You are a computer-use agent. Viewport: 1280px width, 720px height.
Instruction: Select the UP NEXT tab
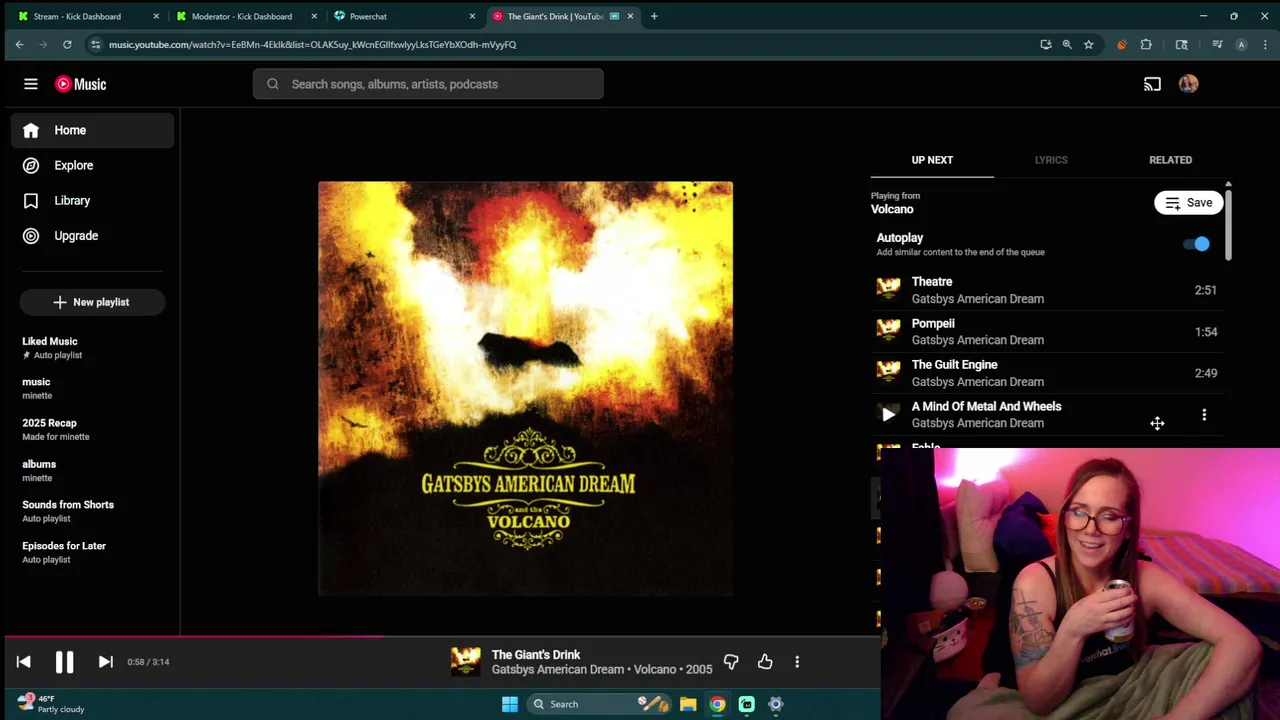coord(932,160)
